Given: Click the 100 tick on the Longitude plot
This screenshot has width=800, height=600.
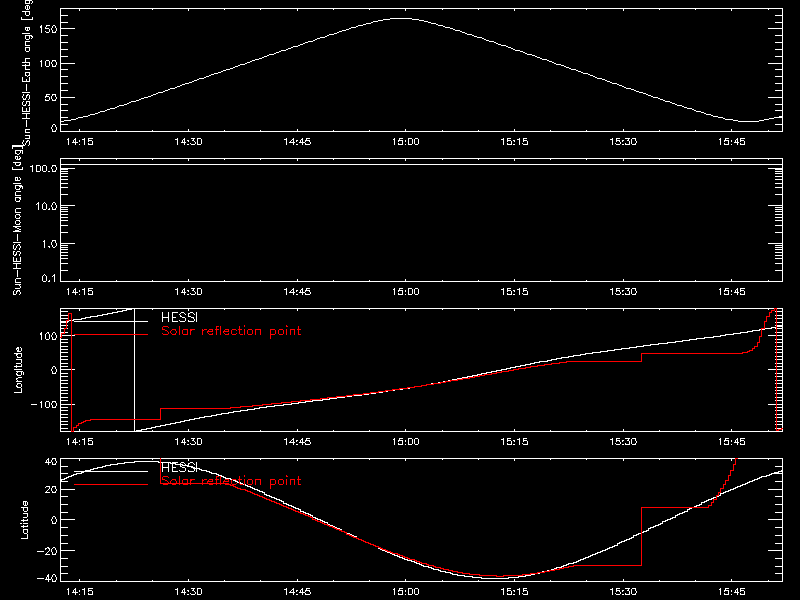Looking at the screenshot, I should 48,336.
